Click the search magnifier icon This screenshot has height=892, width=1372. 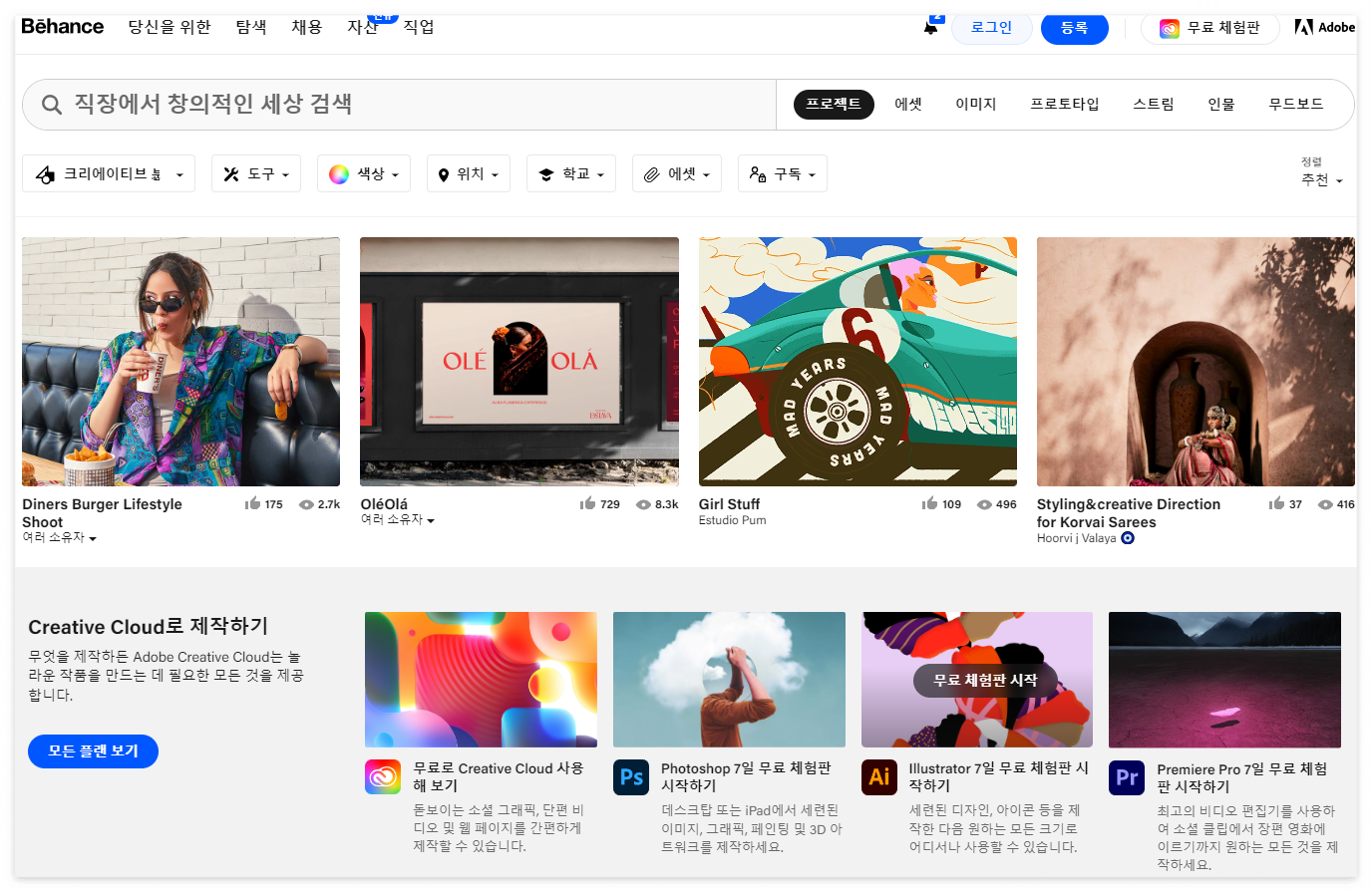(x=51, y=104)
